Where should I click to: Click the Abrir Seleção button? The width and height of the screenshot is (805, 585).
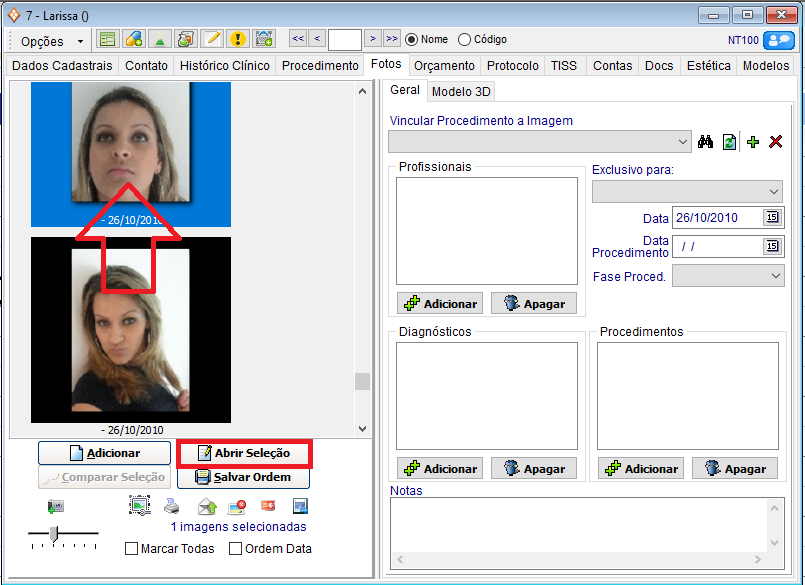(244, 453)
